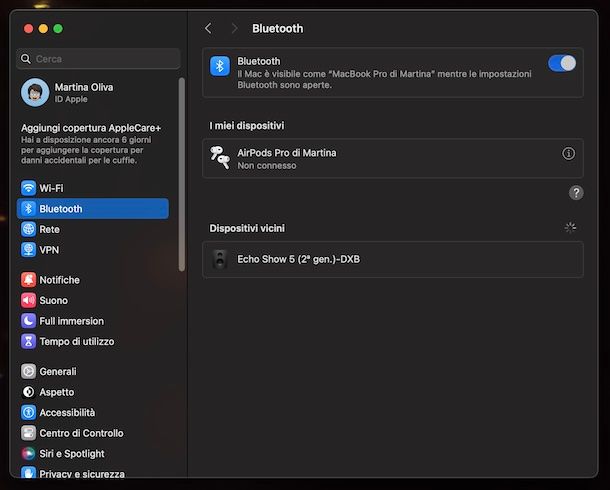Click the yellow minimize window button
Screen dimensions: 610x490
pos(43,28)
